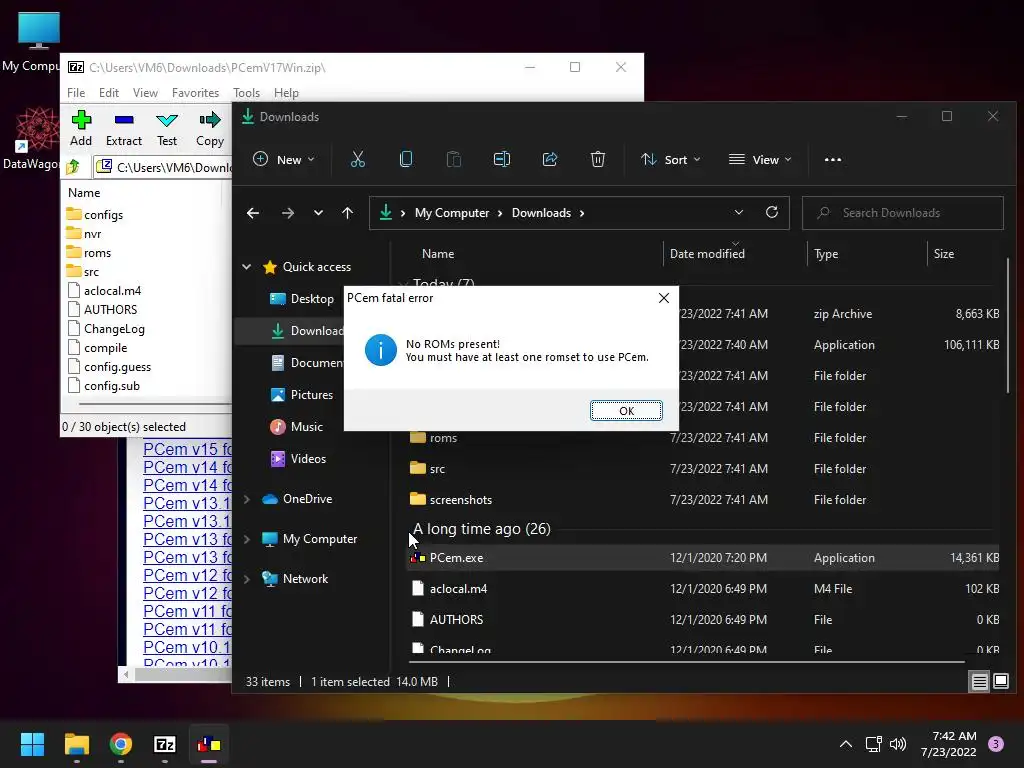The height and width of the screenshot is (768, 1024).
Task: Close the PCem fatal error dialog
Action: 664,298
